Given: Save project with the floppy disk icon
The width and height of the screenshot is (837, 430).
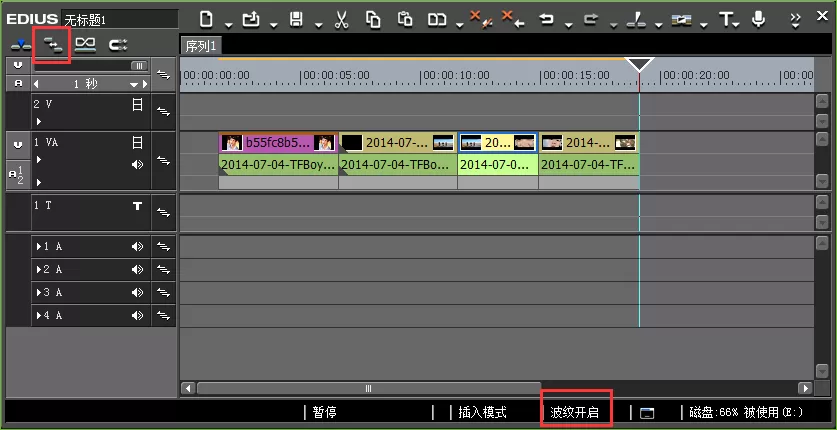Looking at the screenshot, I should pos(296,20).
